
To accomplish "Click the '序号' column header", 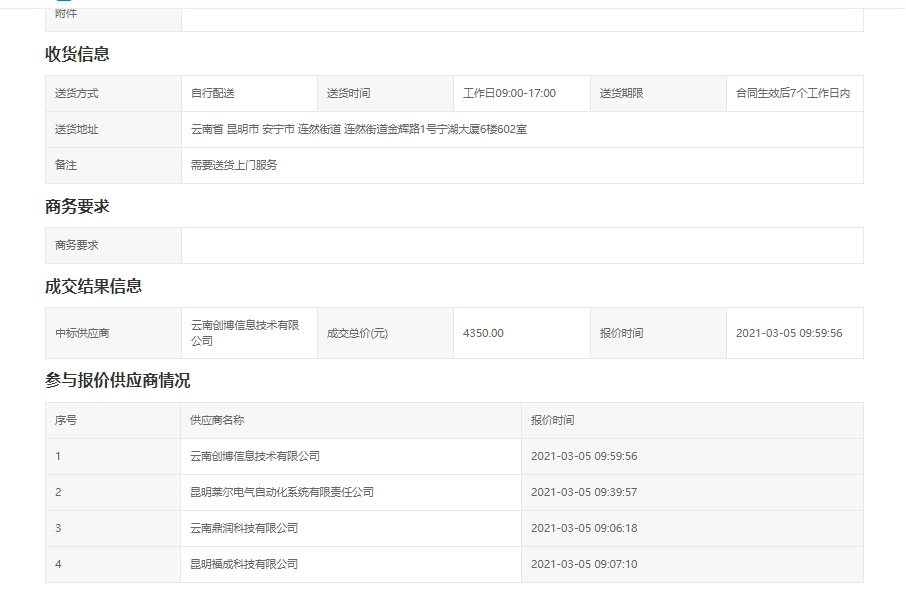I will point(113,420).
